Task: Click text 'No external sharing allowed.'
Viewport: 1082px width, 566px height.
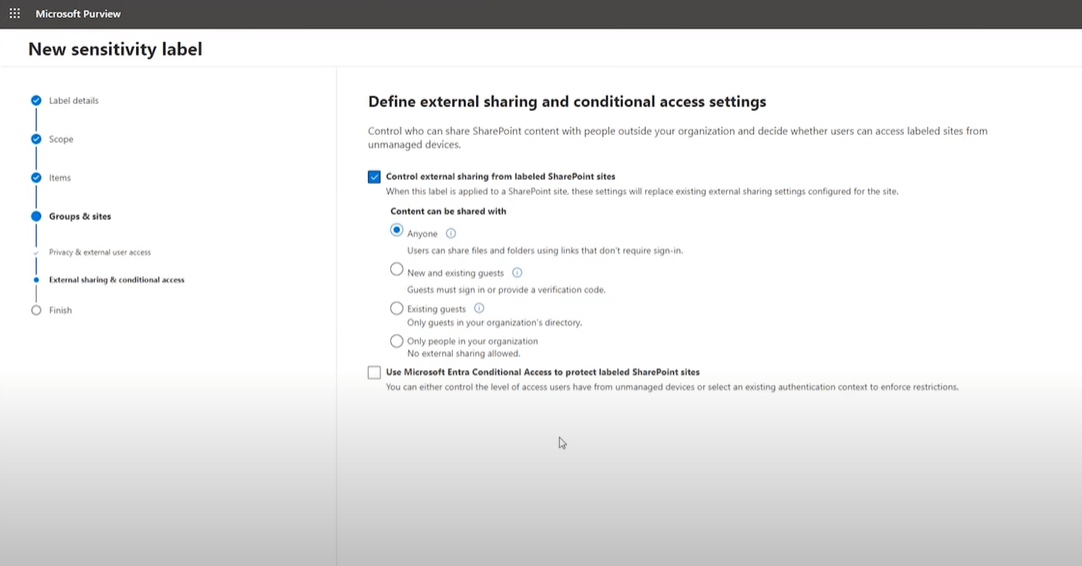Action: [x=463, y=353]
